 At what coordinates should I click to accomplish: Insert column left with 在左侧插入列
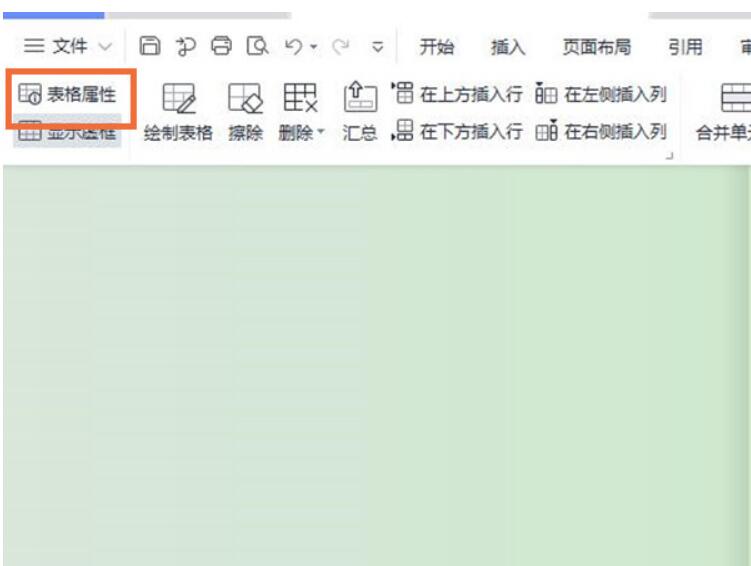[x=601, y=95]
